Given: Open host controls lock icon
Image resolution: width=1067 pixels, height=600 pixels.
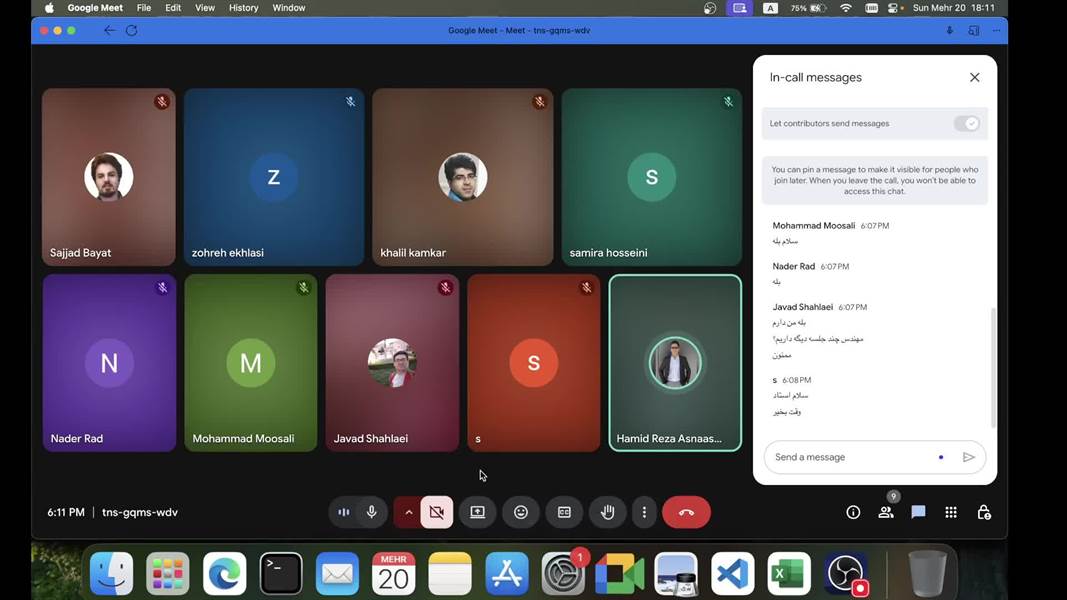Looking at the screenshot, I should pyautogui.click(x=984, y=512).
